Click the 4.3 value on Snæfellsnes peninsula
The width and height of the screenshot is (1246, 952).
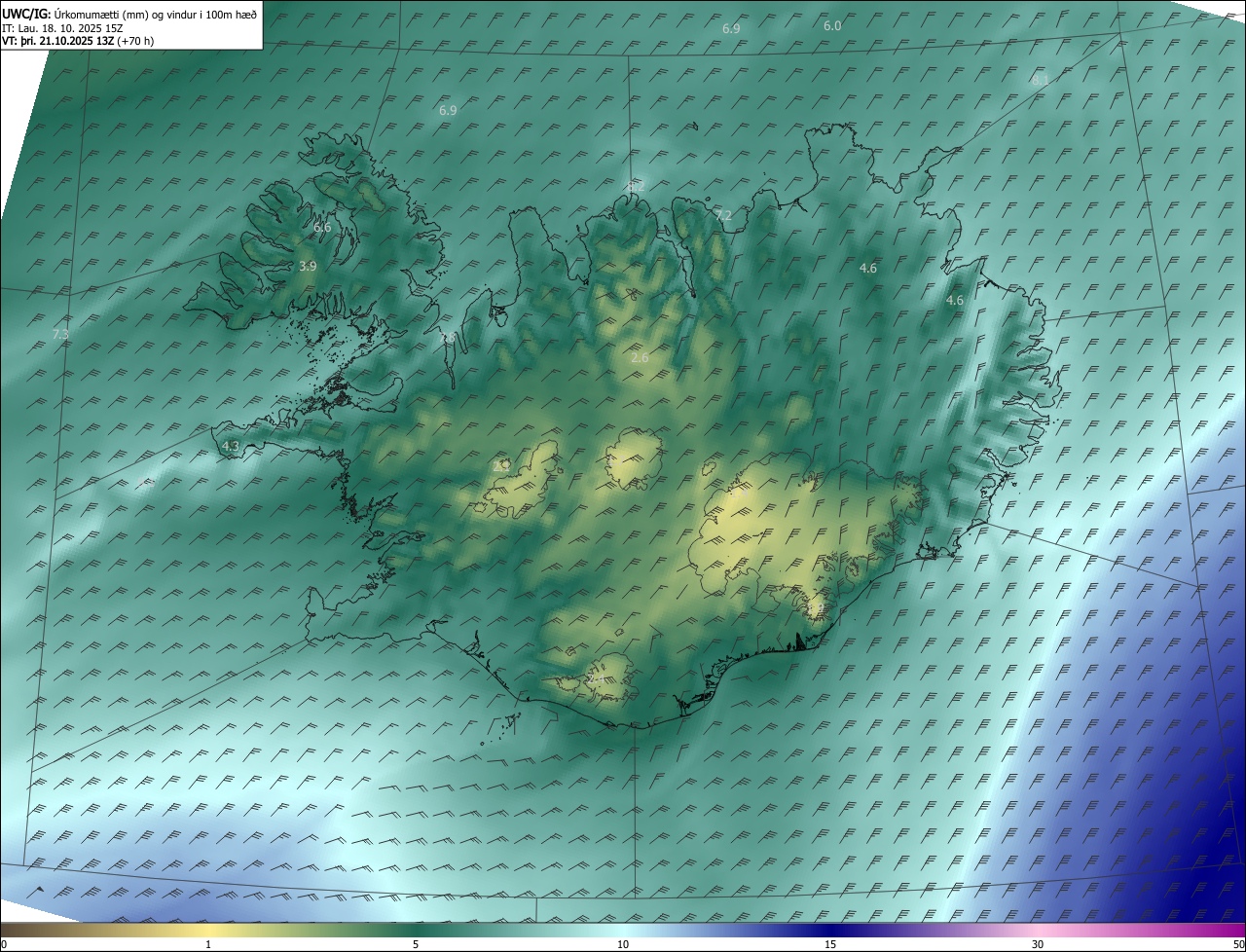231,446
